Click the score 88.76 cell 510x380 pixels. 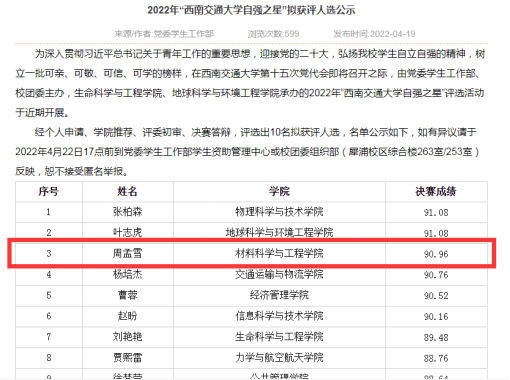pos(436,358)
